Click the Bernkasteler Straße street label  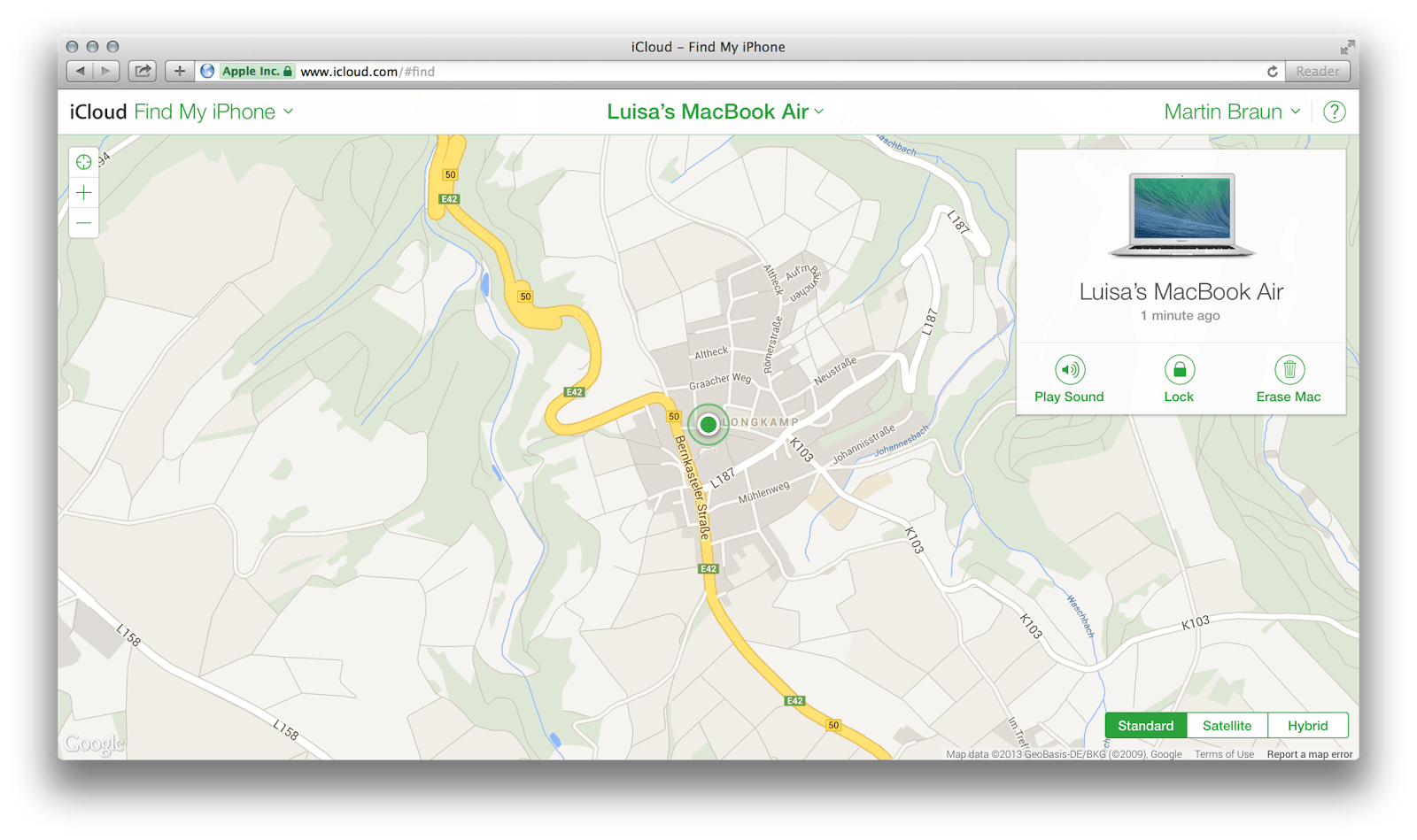pos(693,488)
